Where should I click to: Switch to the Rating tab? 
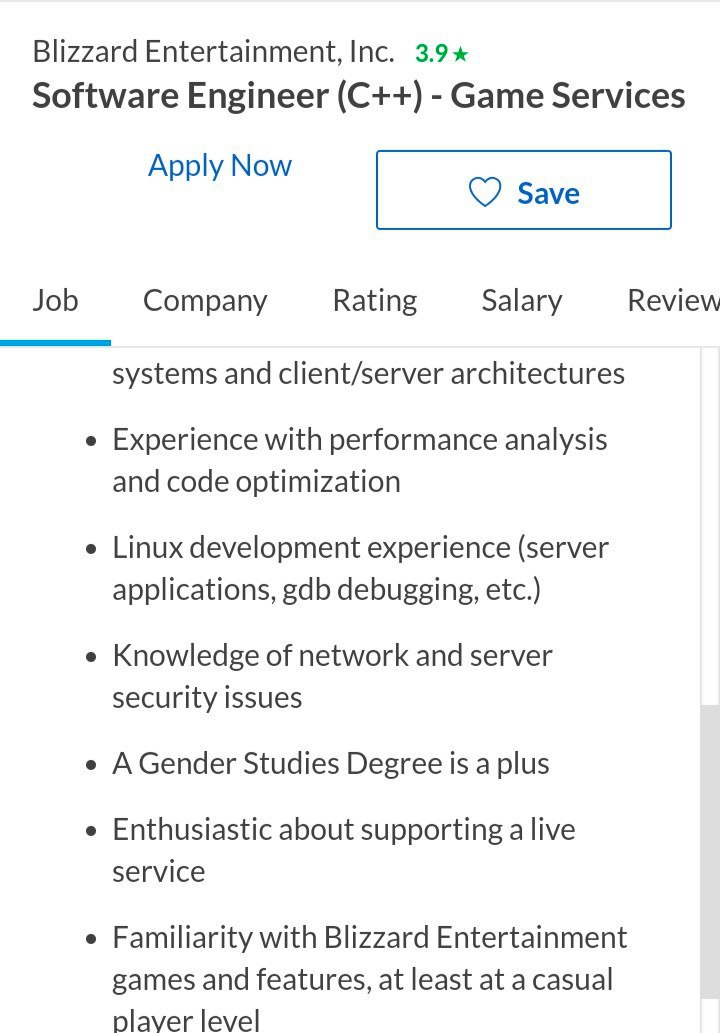pos(375,301)
